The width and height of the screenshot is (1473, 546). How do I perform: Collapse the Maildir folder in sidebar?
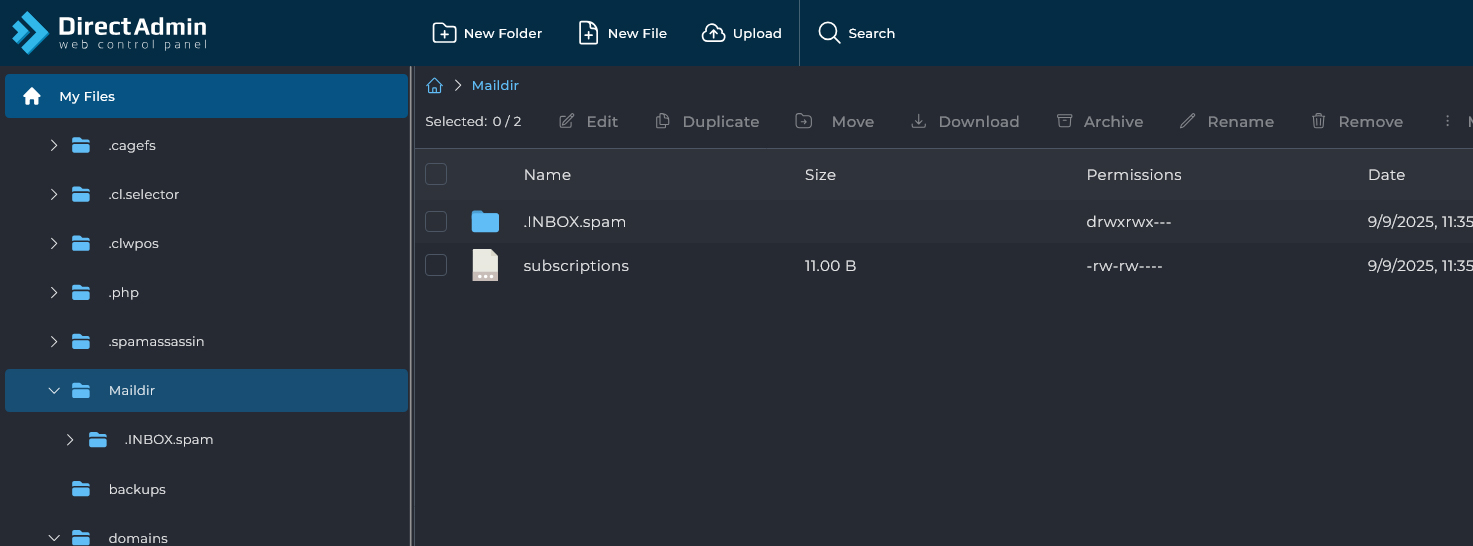pos(54,390)
